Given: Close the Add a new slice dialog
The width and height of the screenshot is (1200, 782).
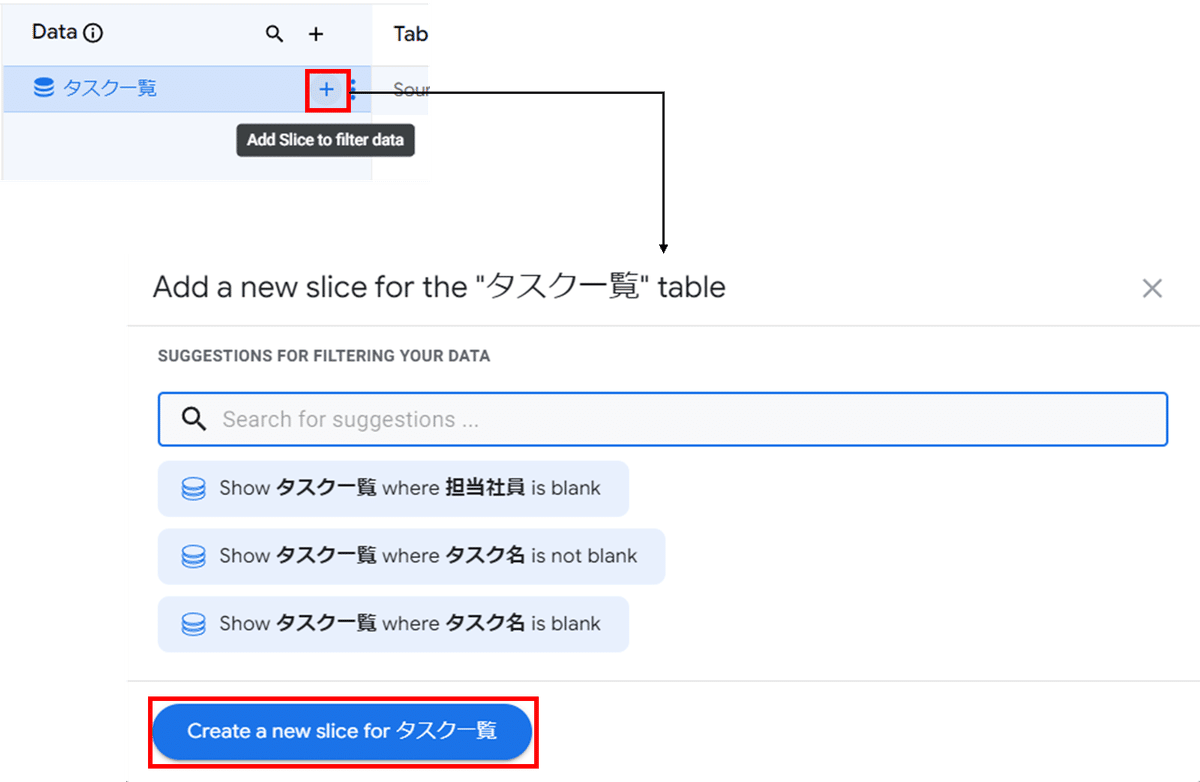Looking at the screenshot, I should (1152, 289).
